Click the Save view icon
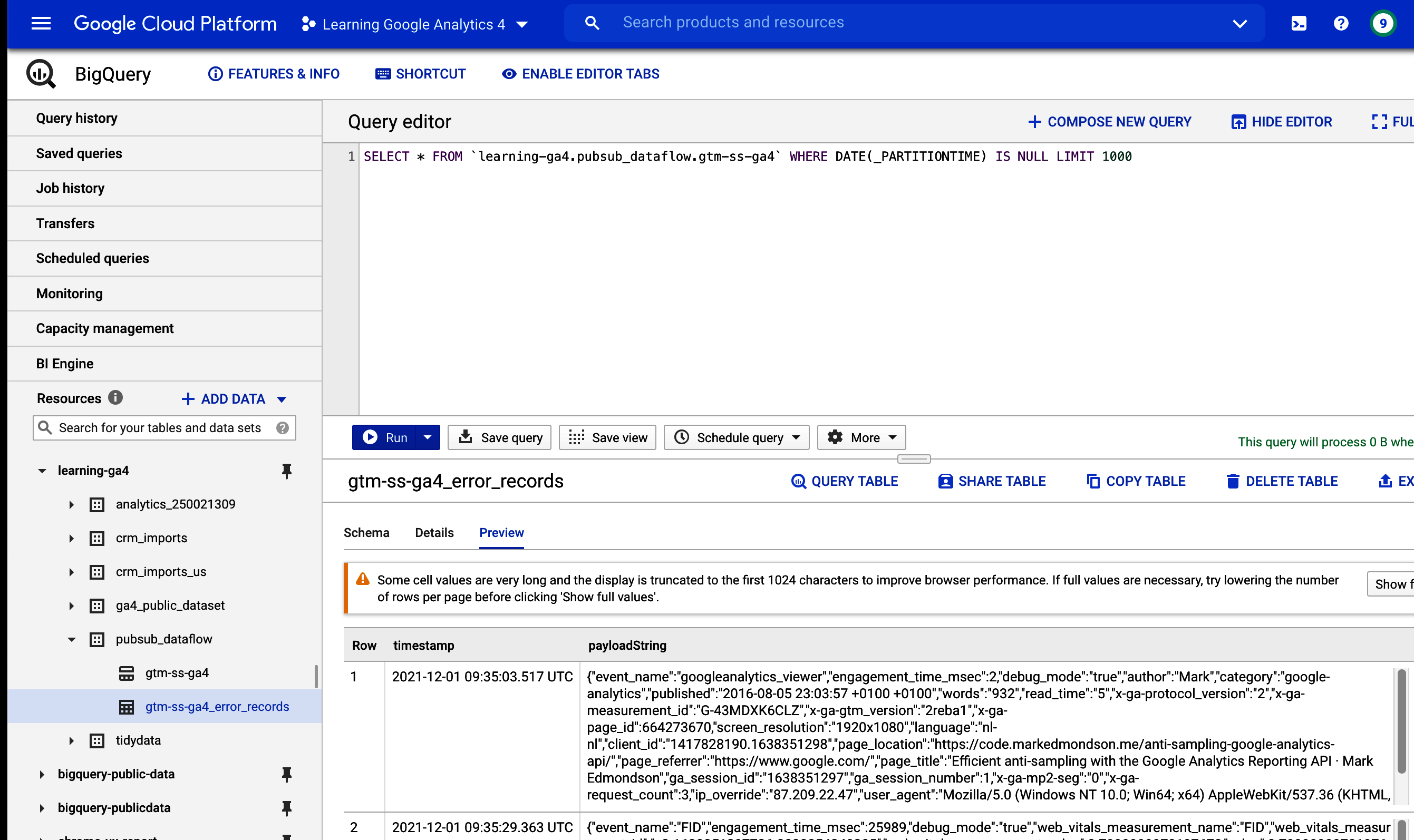Image resolution: width=1414 pixels, height=840 pixels. (576, 437)
